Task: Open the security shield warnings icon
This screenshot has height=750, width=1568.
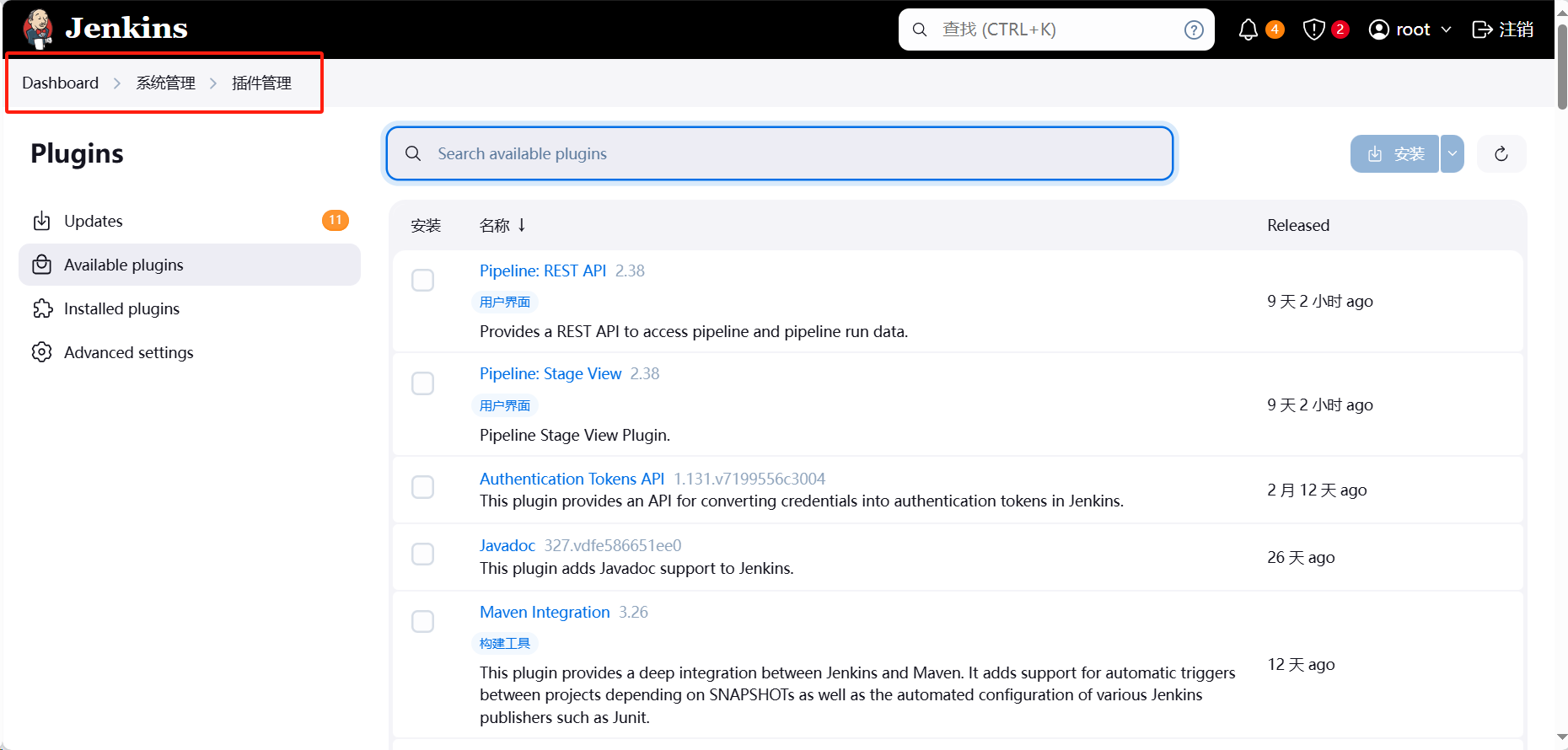Action: click(x=1314, y=29)
